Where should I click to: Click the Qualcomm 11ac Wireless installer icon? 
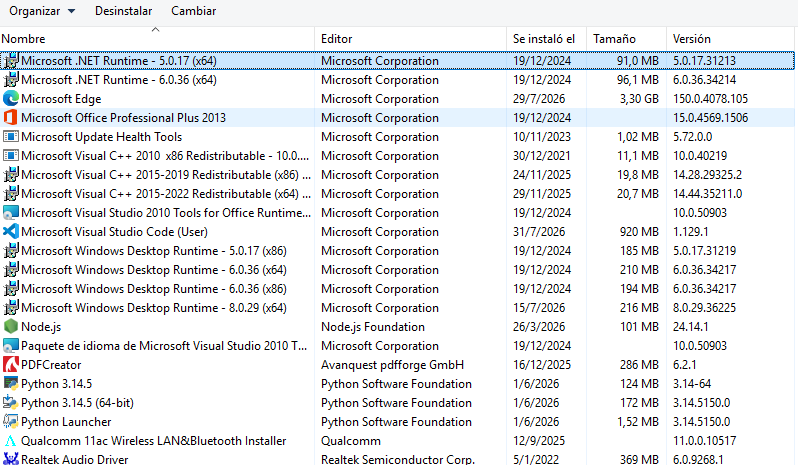click(x=11, y=441)
